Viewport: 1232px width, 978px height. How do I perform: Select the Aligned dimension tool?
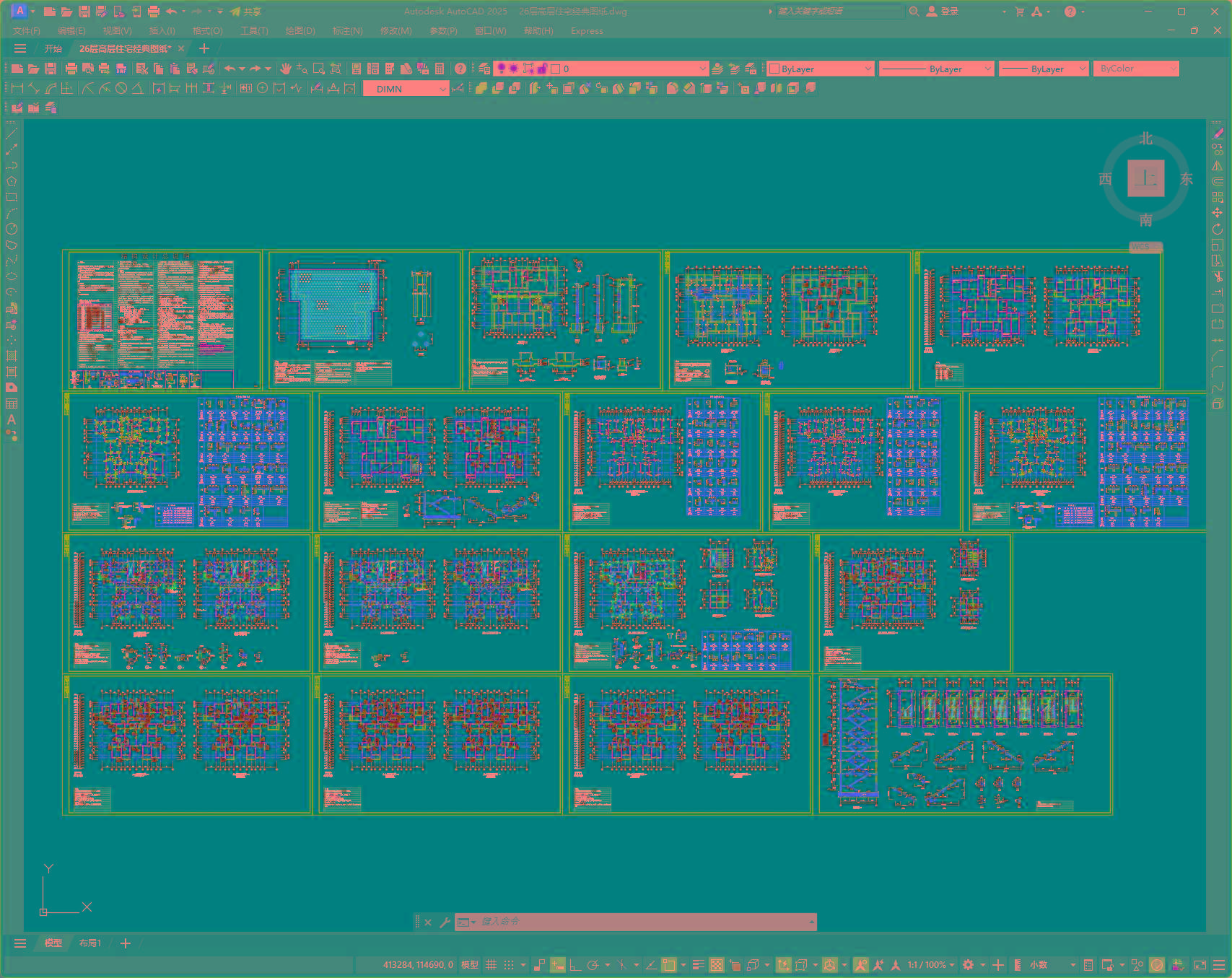point(34,88)
